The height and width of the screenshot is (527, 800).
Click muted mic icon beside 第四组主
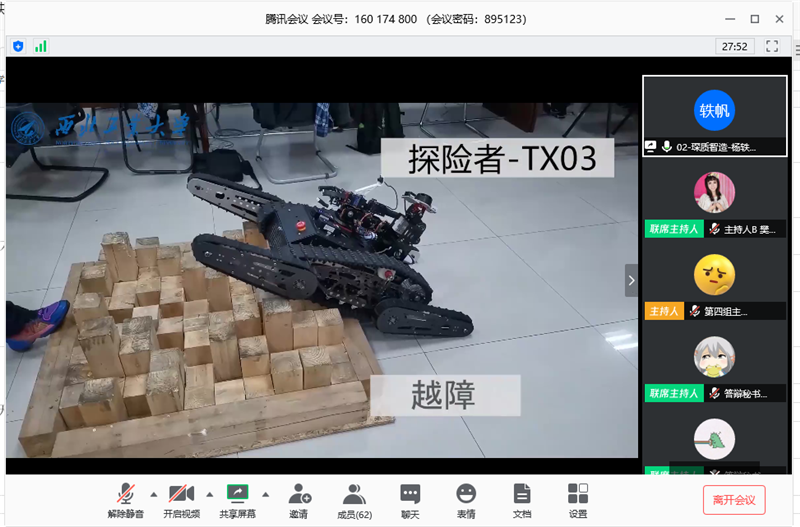pos(694,311)
